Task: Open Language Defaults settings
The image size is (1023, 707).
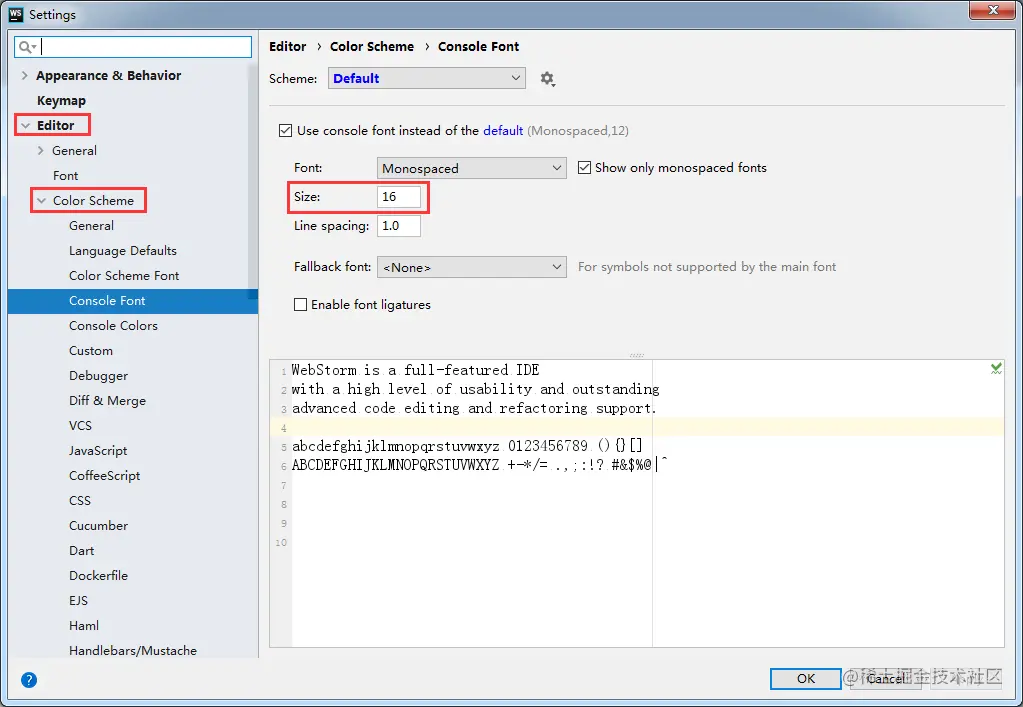Action: pos(123,250)
